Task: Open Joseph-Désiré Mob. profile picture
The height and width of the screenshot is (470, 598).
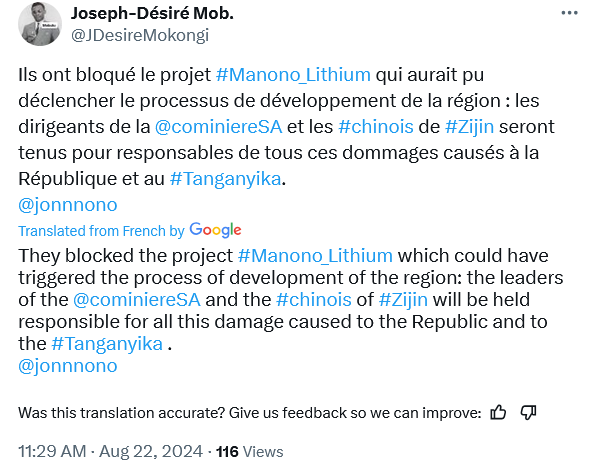Action: (x=40, y=24)
